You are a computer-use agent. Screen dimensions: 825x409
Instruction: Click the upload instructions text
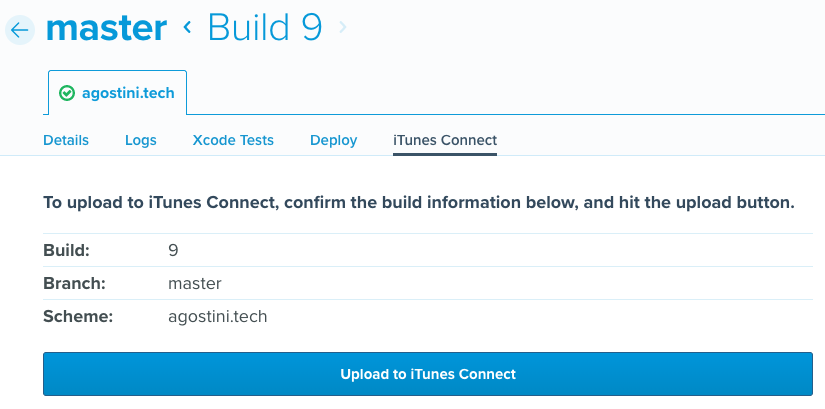pos(418,203)
